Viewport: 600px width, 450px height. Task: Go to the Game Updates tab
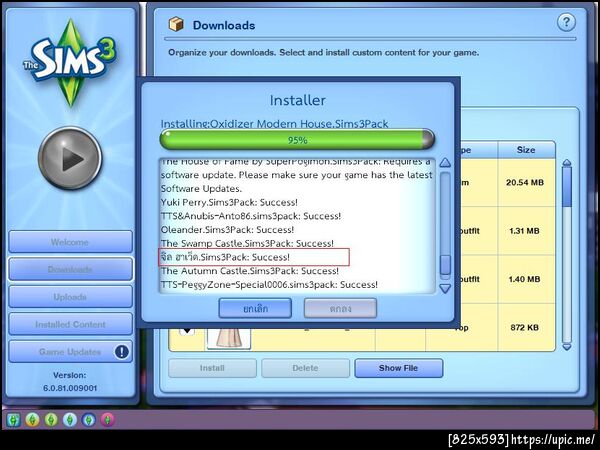click(x=70, y=352)
